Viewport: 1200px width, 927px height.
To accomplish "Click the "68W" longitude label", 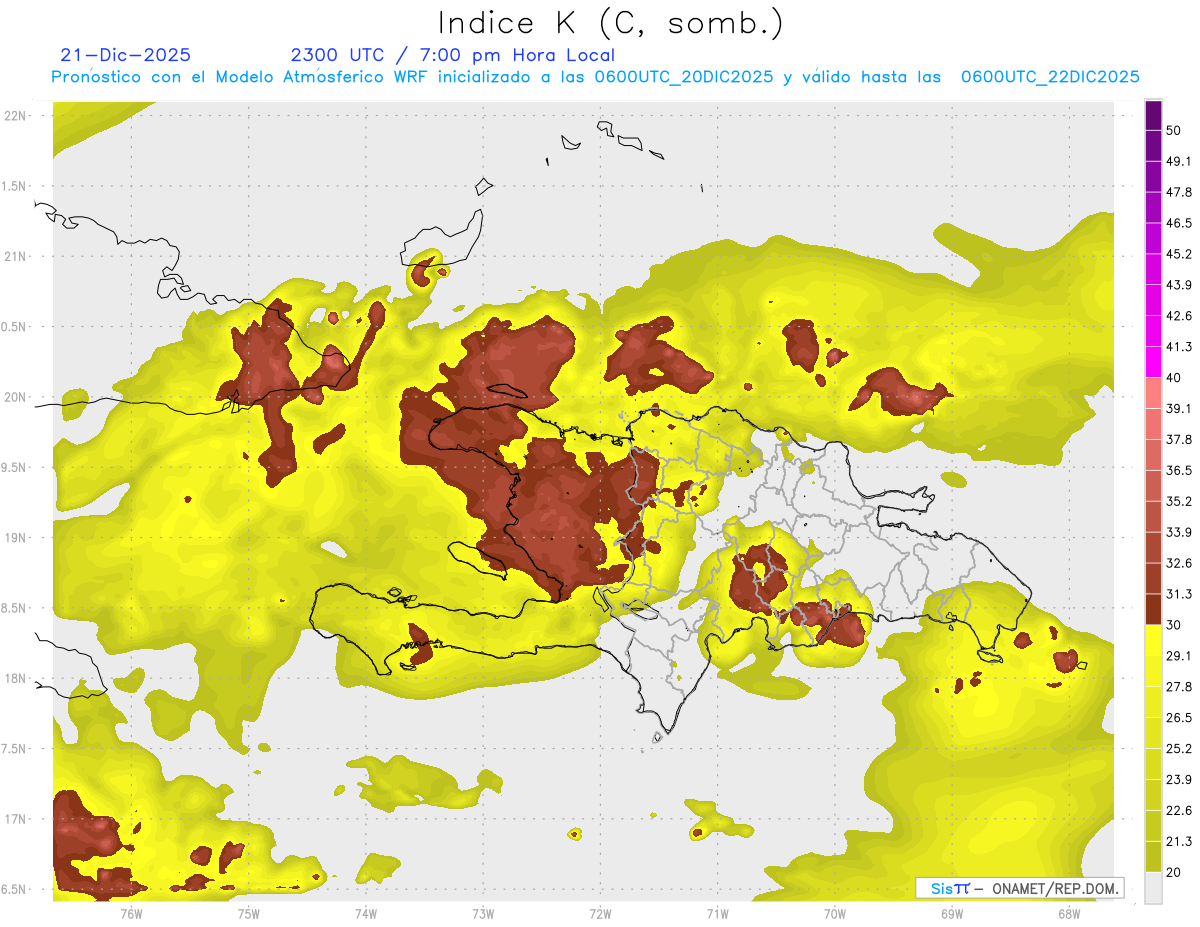I will 1069,914.
